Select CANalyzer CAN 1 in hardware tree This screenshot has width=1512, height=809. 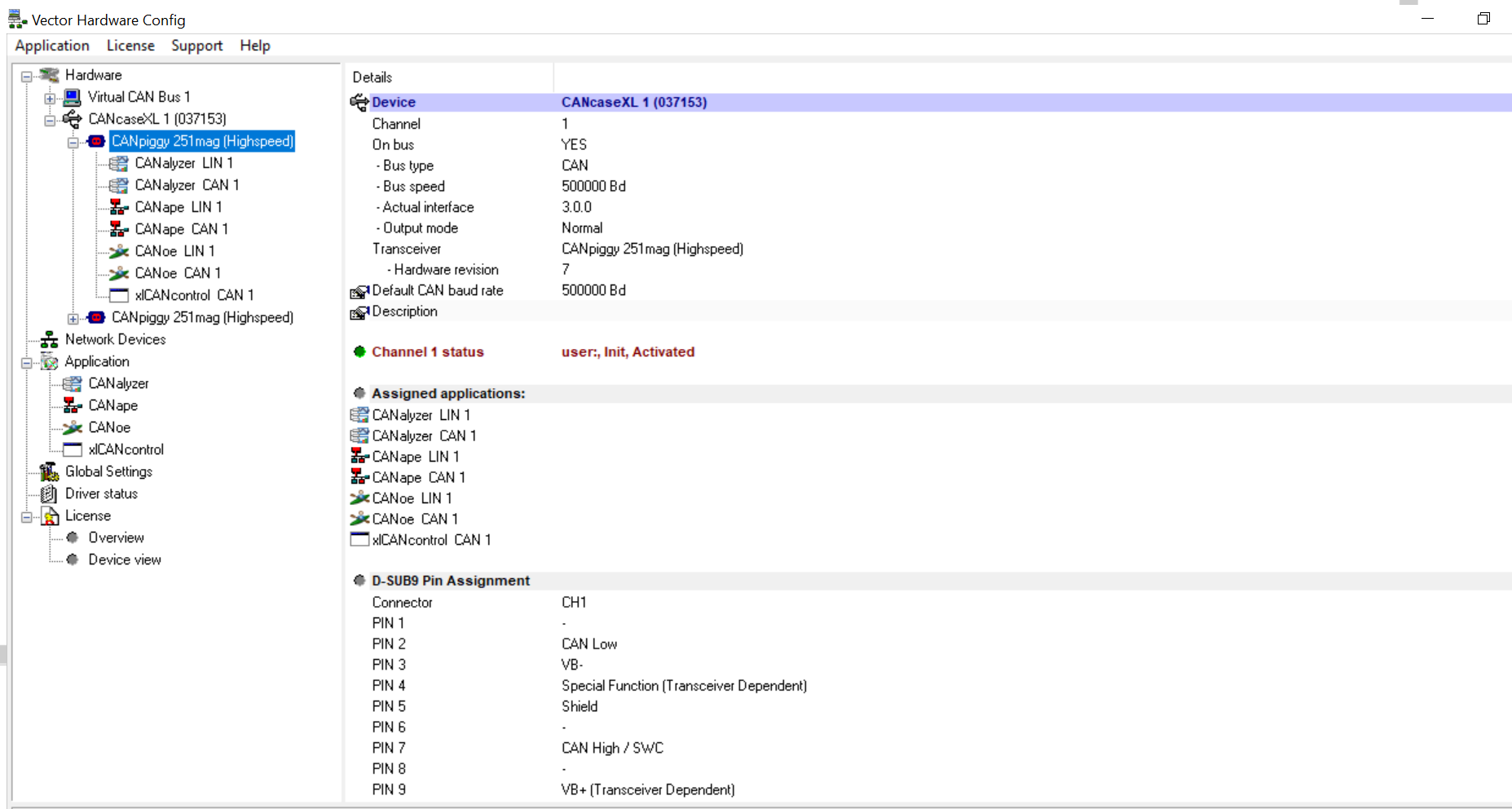187,185
